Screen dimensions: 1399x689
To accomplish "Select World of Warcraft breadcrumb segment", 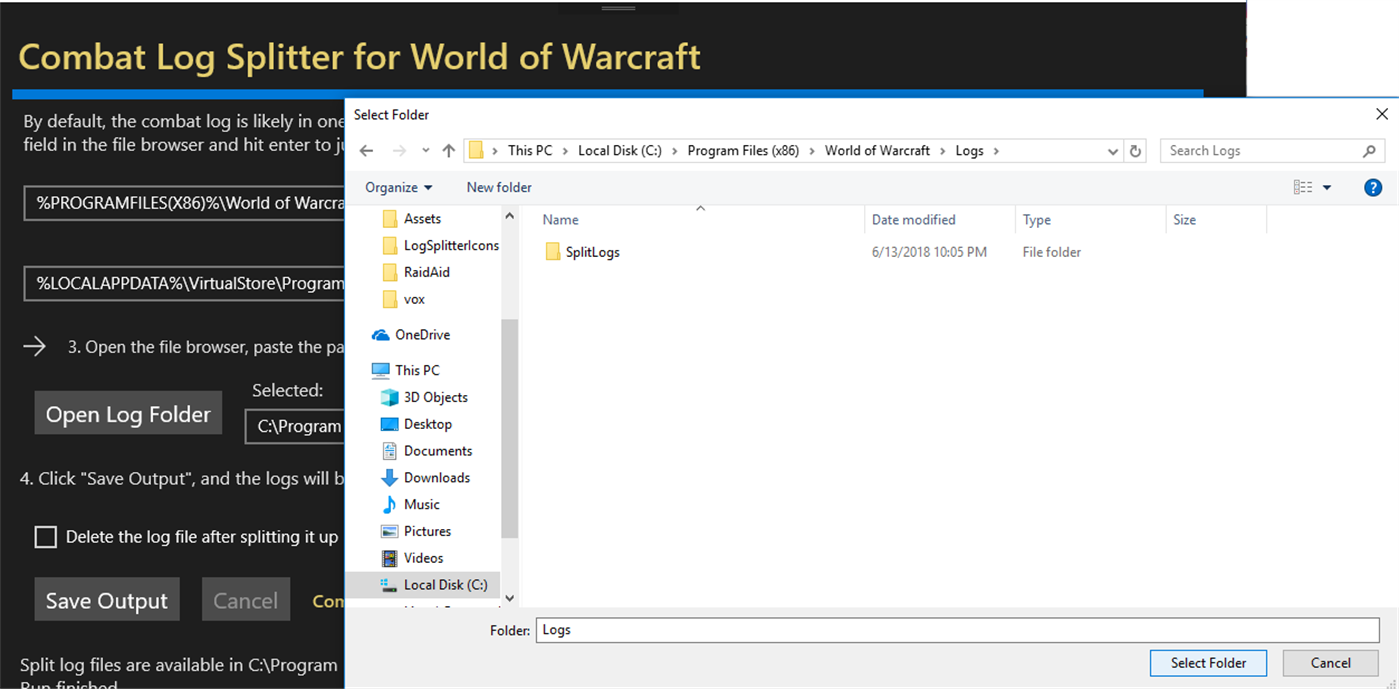I will (x=877, y=151).
